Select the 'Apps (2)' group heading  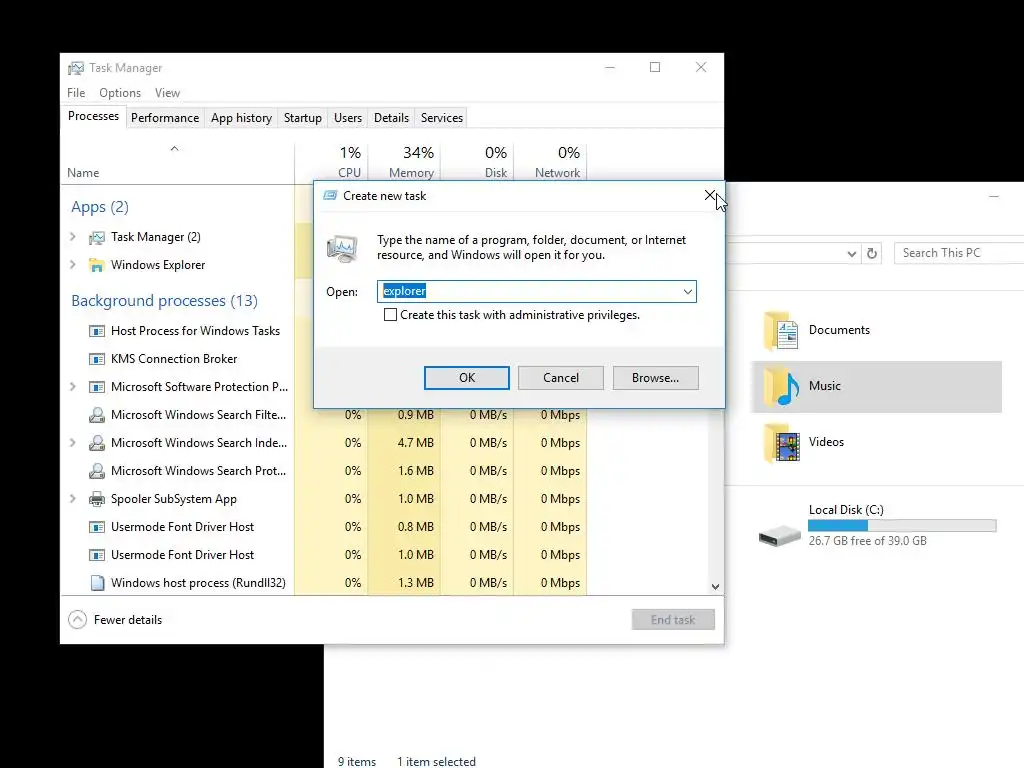click(x=100, y=207)
